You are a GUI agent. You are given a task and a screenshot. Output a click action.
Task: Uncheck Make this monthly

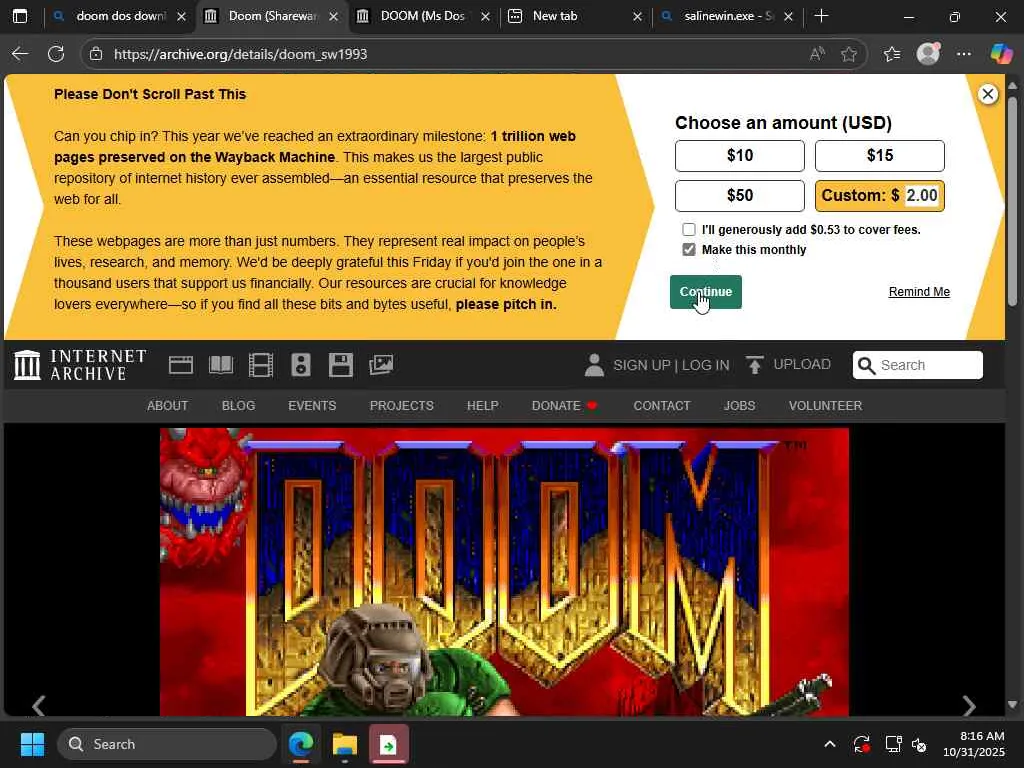point(689,249)
